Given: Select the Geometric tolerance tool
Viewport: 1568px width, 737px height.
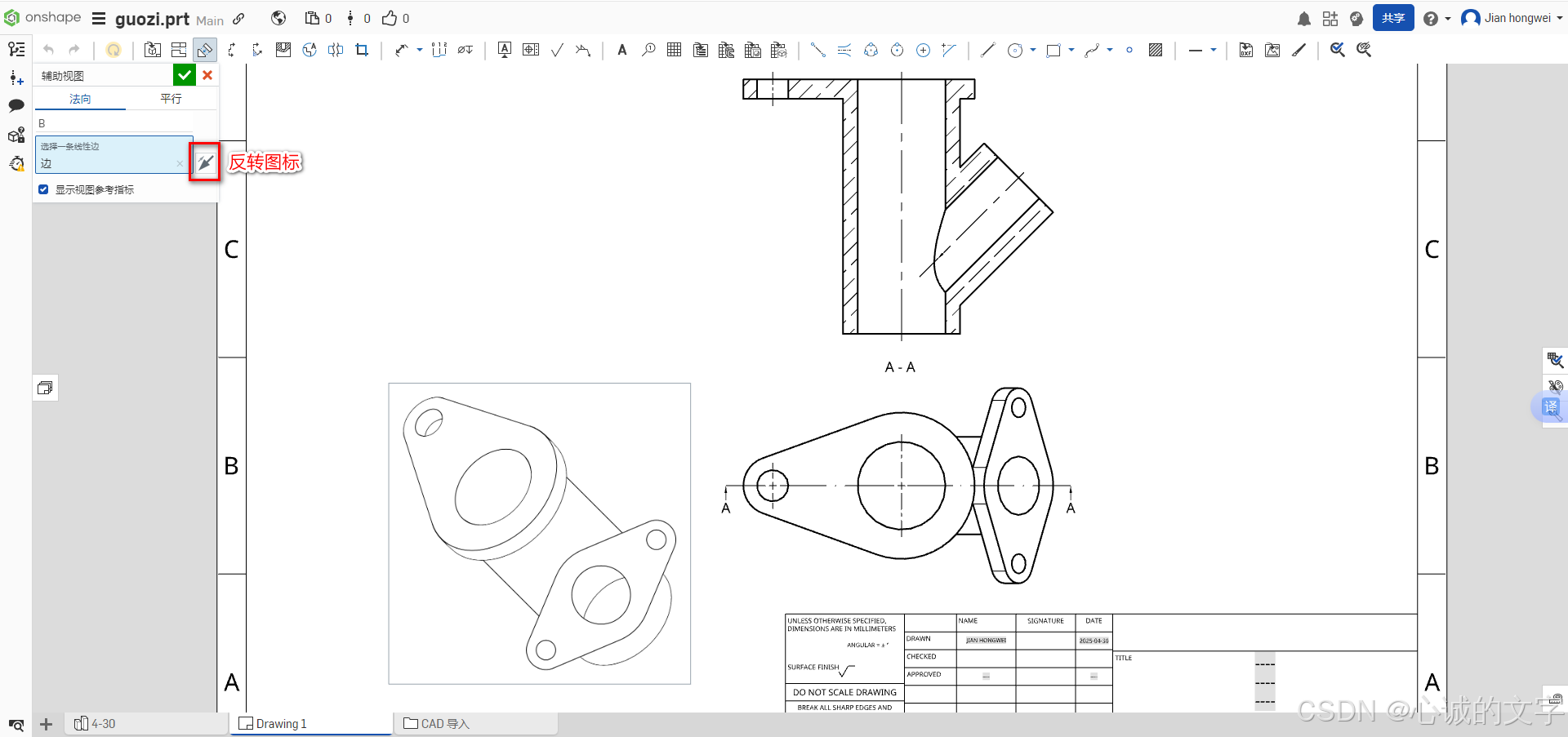Looking at the screenshot, I should [531, 50].
